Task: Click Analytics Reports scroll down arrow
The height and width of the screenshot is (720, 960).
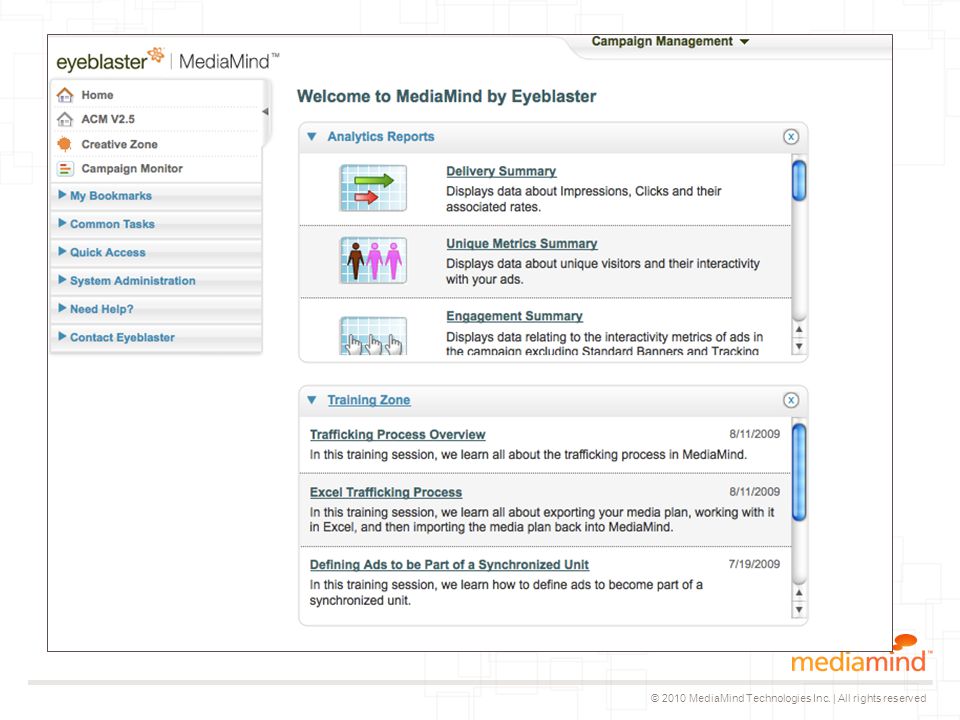Action: [798, 347]
